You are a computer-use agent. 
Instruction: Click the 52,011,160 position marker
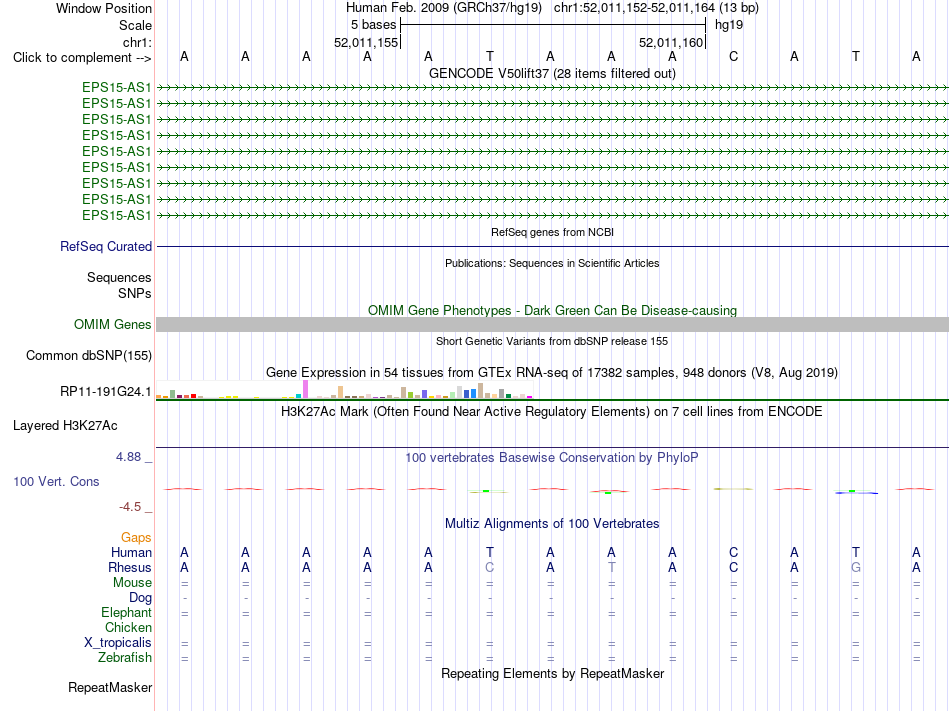click(671, 42)
